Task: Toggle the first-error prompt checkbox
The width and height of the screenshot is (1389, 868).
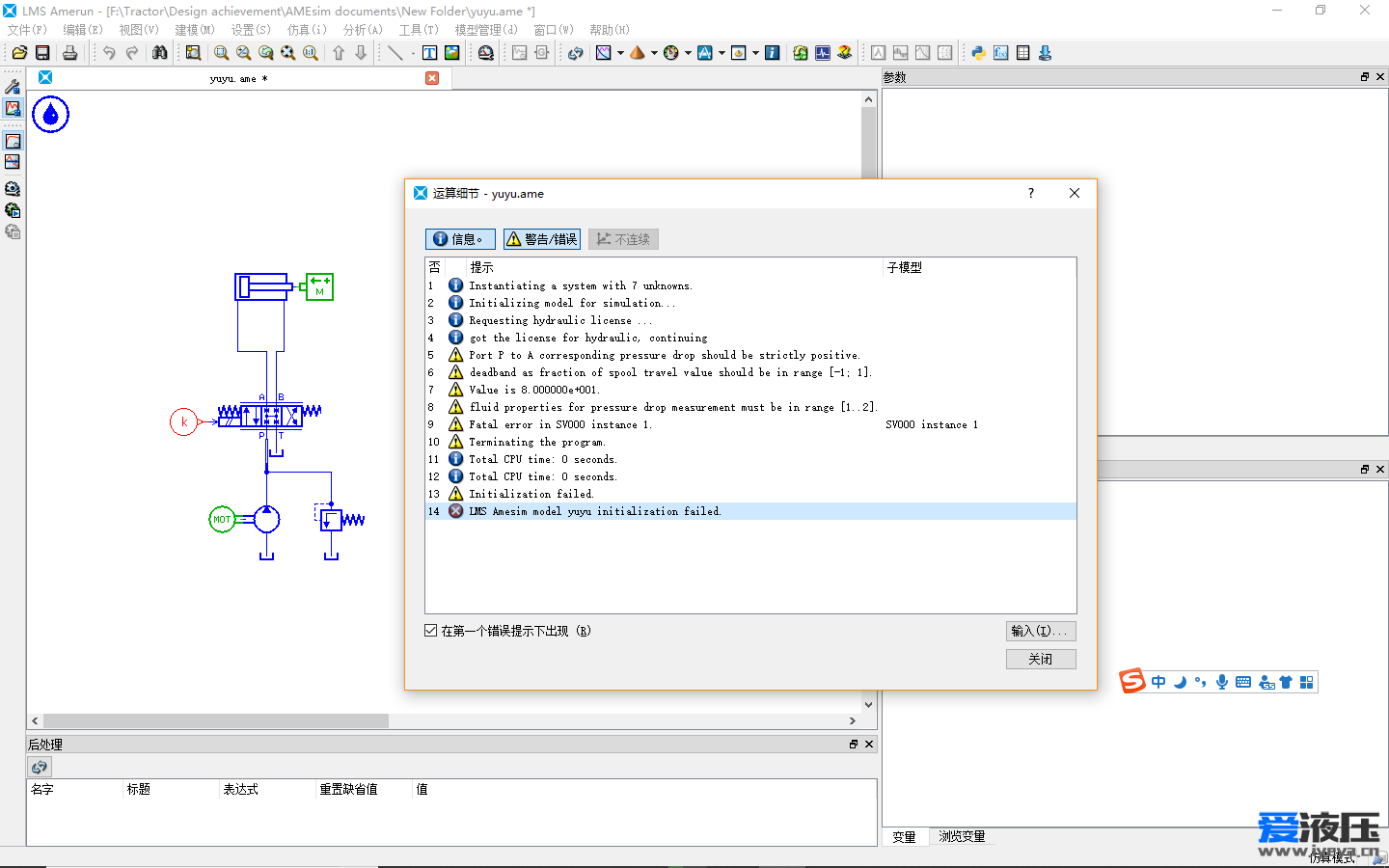Action: click(431, 631)
